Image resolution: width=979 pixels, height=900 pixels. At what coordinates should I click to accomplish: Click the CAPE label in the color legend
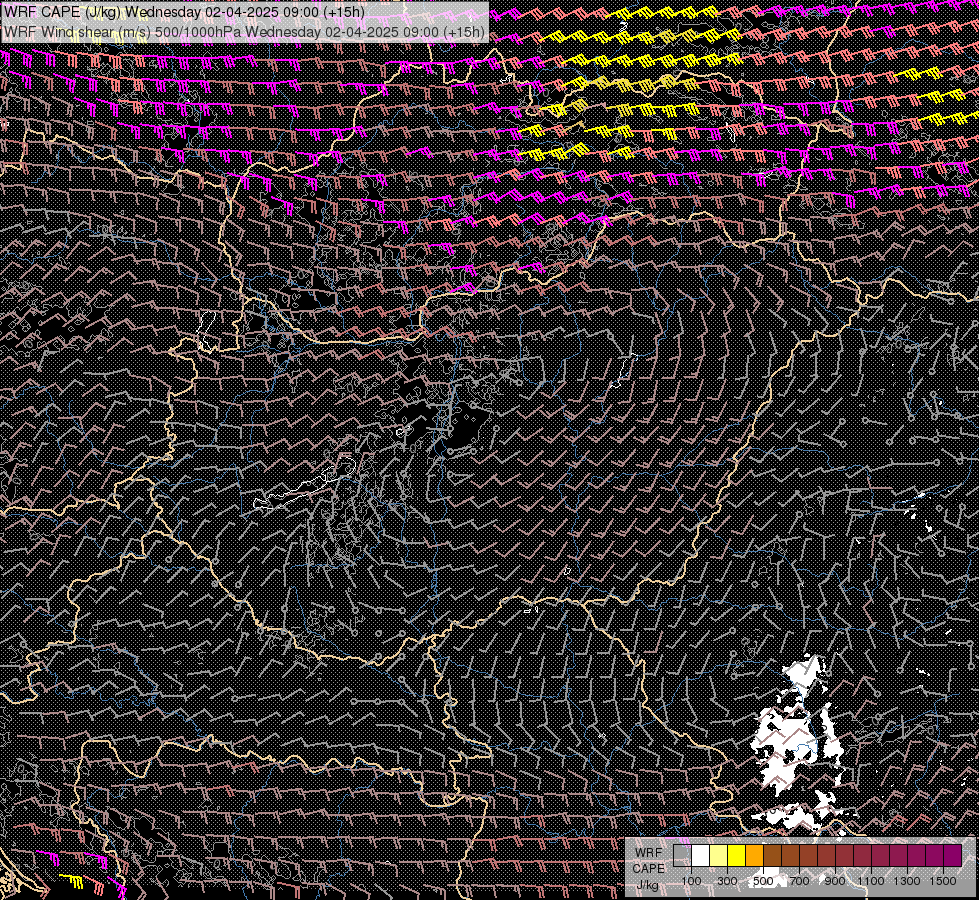[649, 868]
